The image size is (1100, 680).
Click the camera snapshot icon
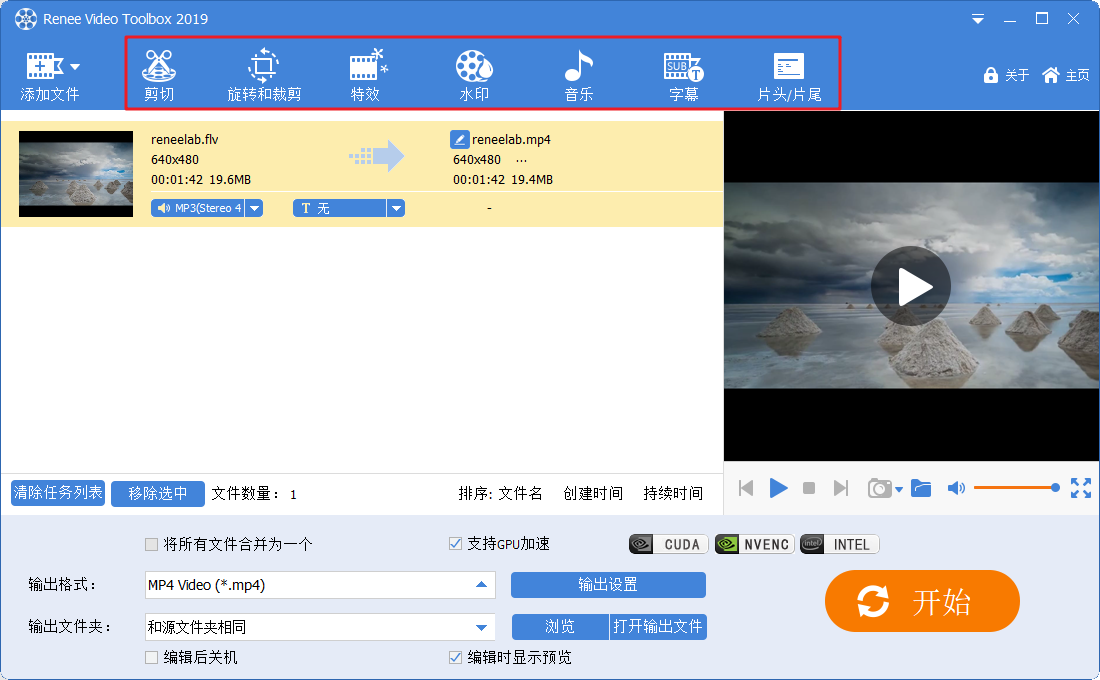[x=879, y=488]
